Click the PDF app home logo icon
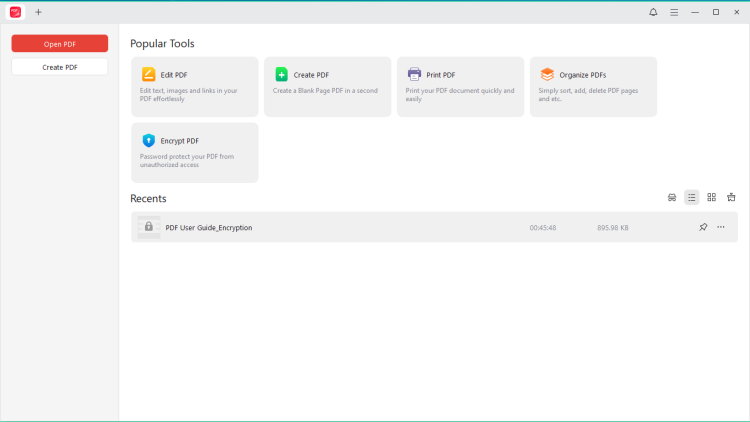Viewport: 750px width, 422px height. 15,12
